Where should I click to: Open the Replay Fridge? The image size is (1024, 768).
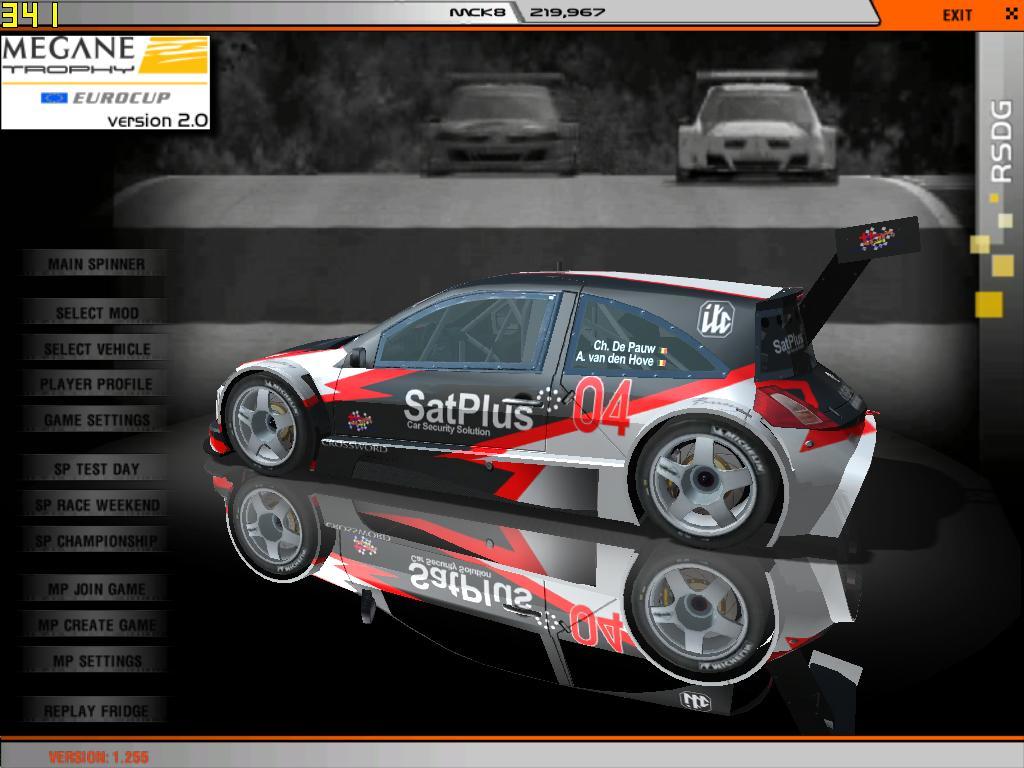[96, 711]
